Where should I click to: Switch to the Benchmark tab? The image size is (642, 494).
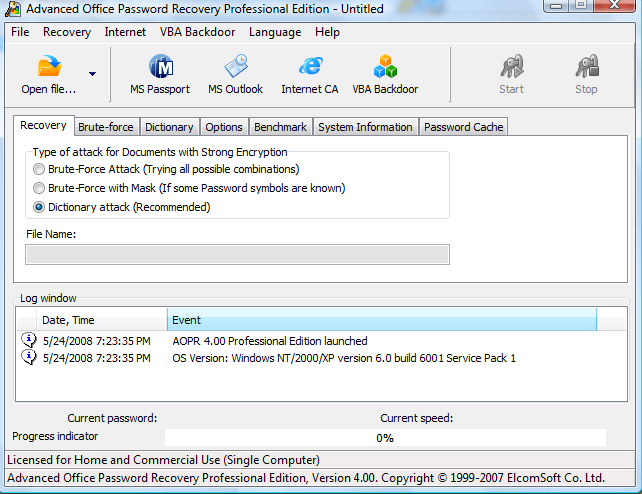(x=280, y=127)
